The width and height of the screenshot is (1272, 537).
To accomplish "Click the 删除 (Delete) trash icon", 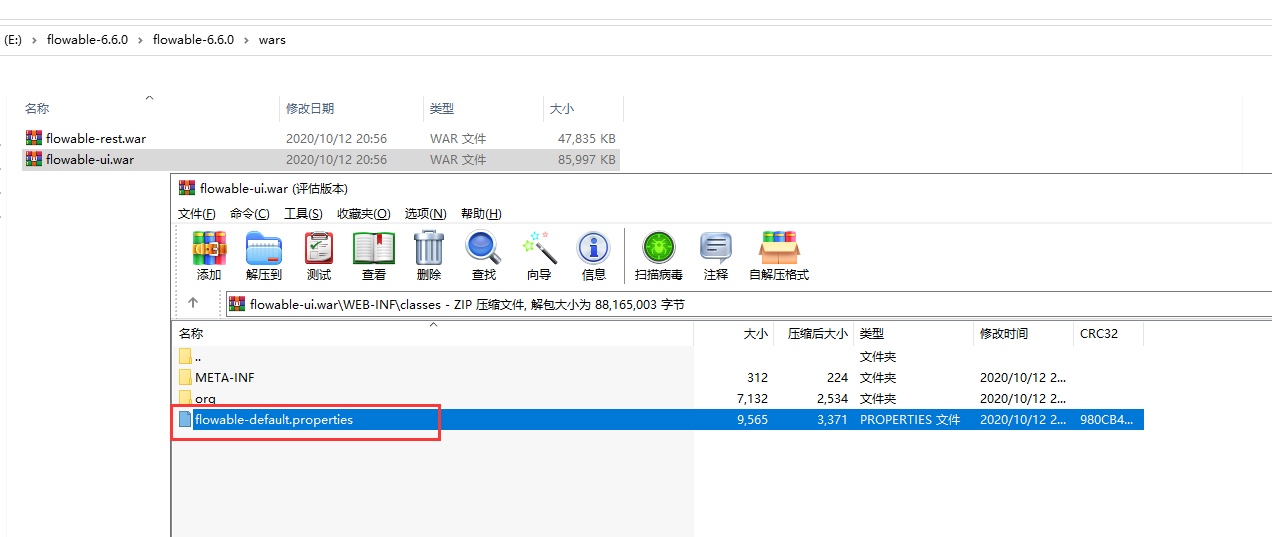I will [429, 248].
